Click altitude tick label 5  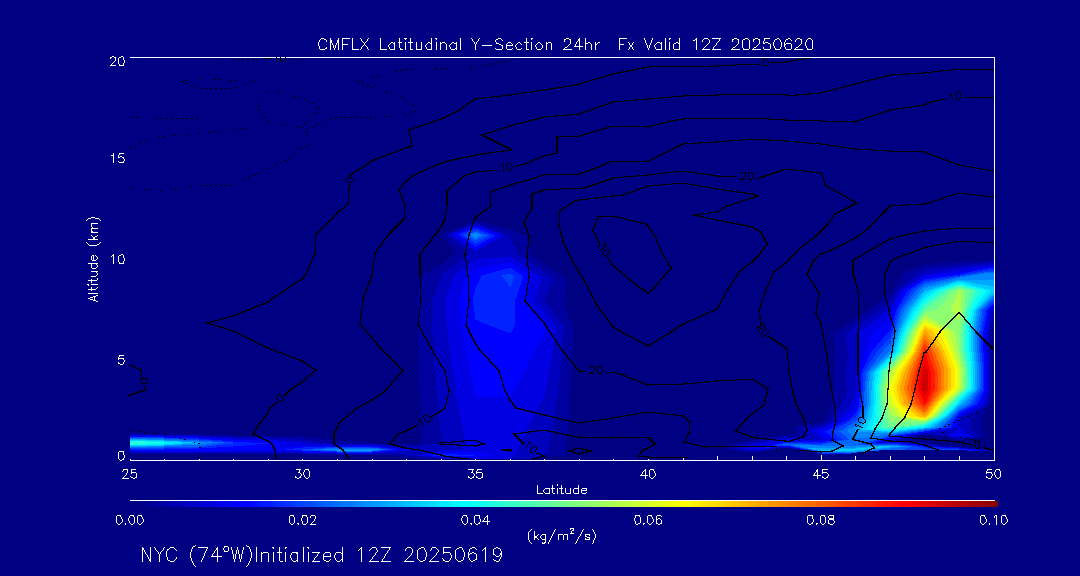[x=120, y=360]
